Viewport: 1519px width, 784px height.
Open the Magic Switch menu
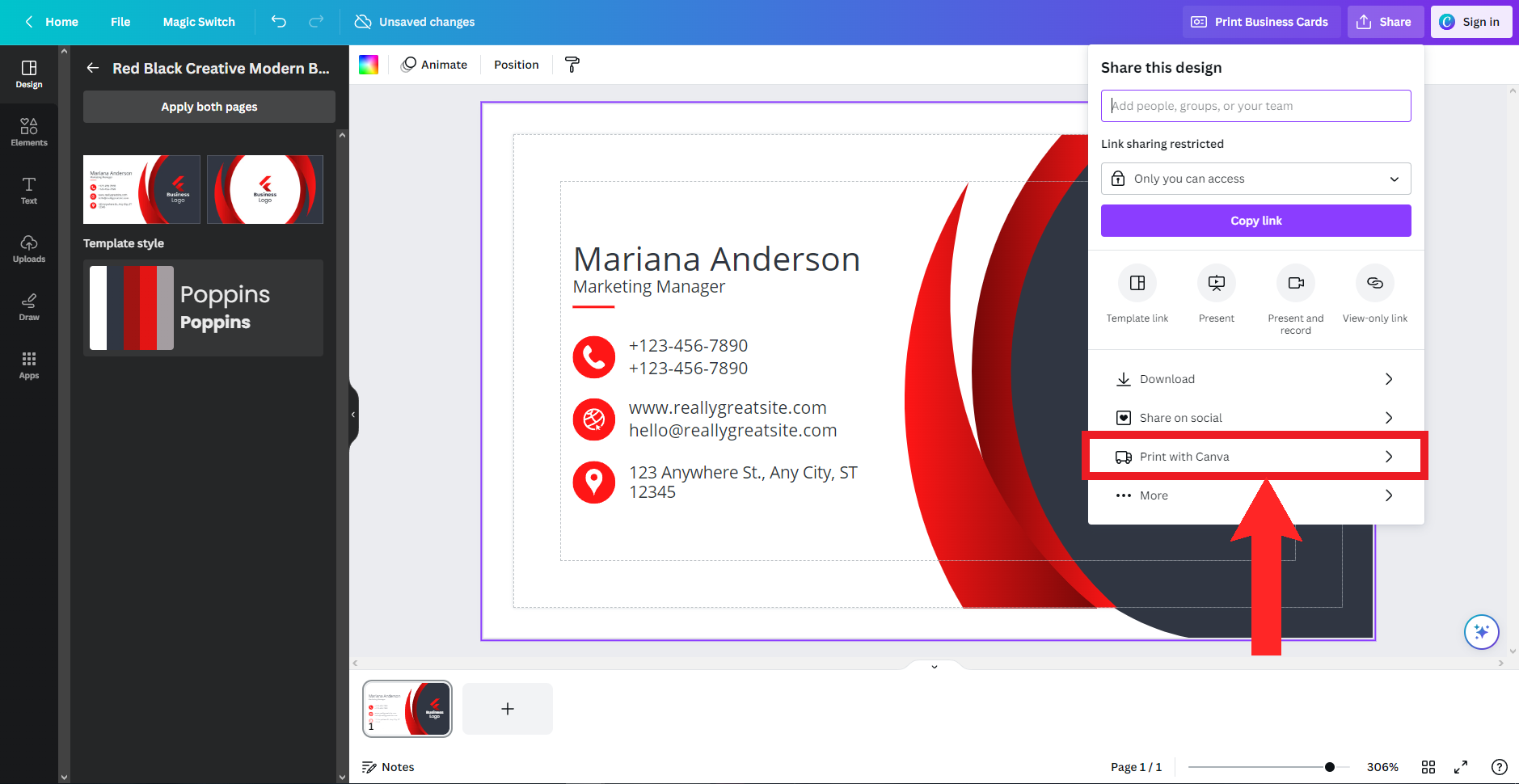click(x=199, y=22)
